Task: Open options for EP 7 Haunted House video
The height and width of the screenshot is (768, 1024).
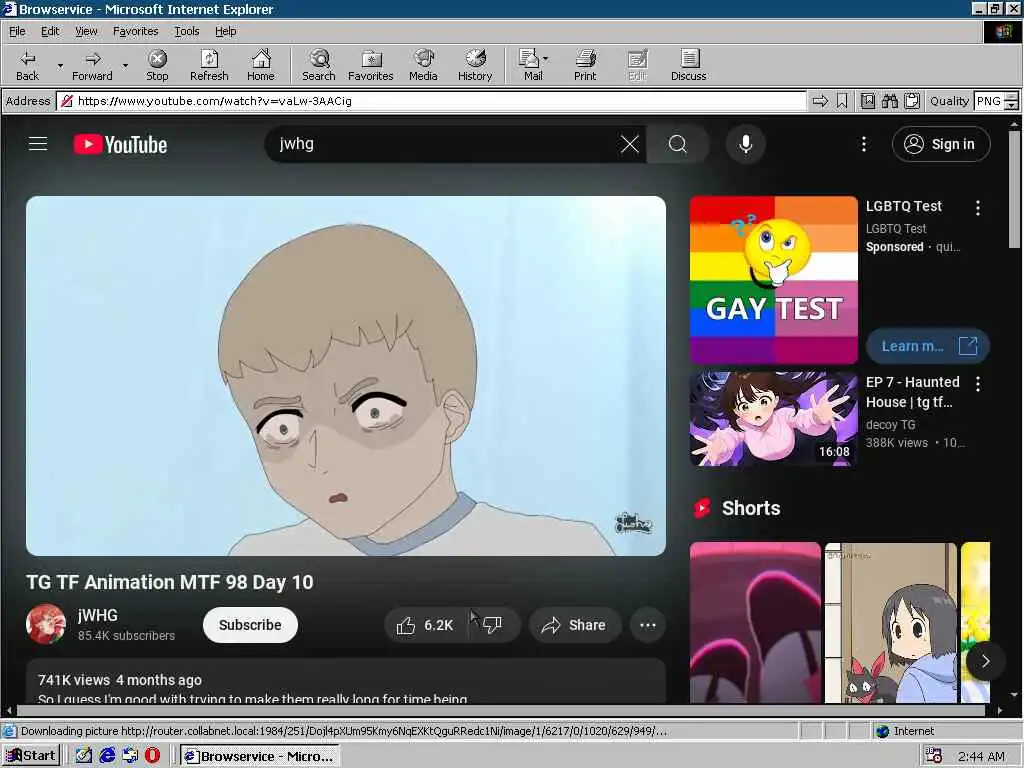Action: tap(978, 384)
